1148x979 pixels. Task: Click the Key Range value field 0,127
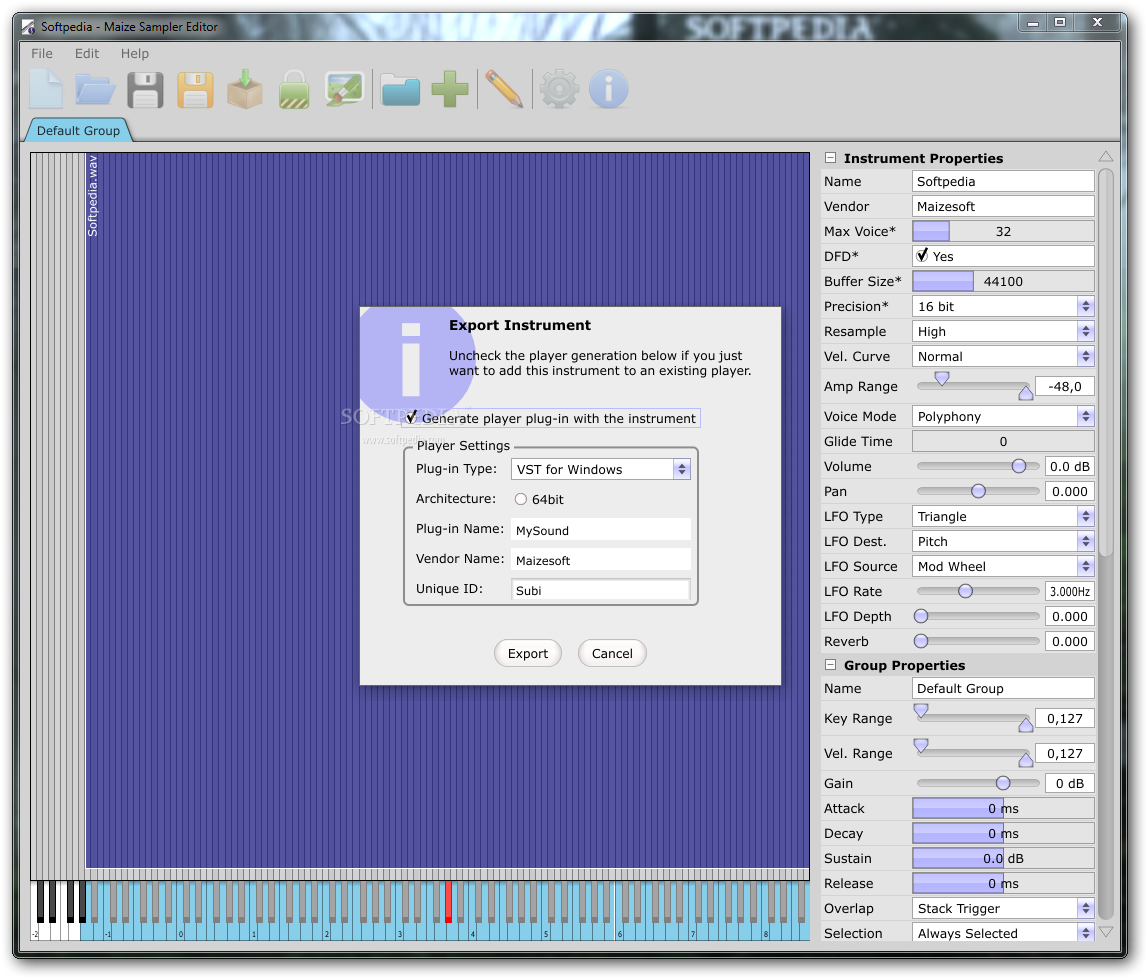click(x=1065, y=718)
